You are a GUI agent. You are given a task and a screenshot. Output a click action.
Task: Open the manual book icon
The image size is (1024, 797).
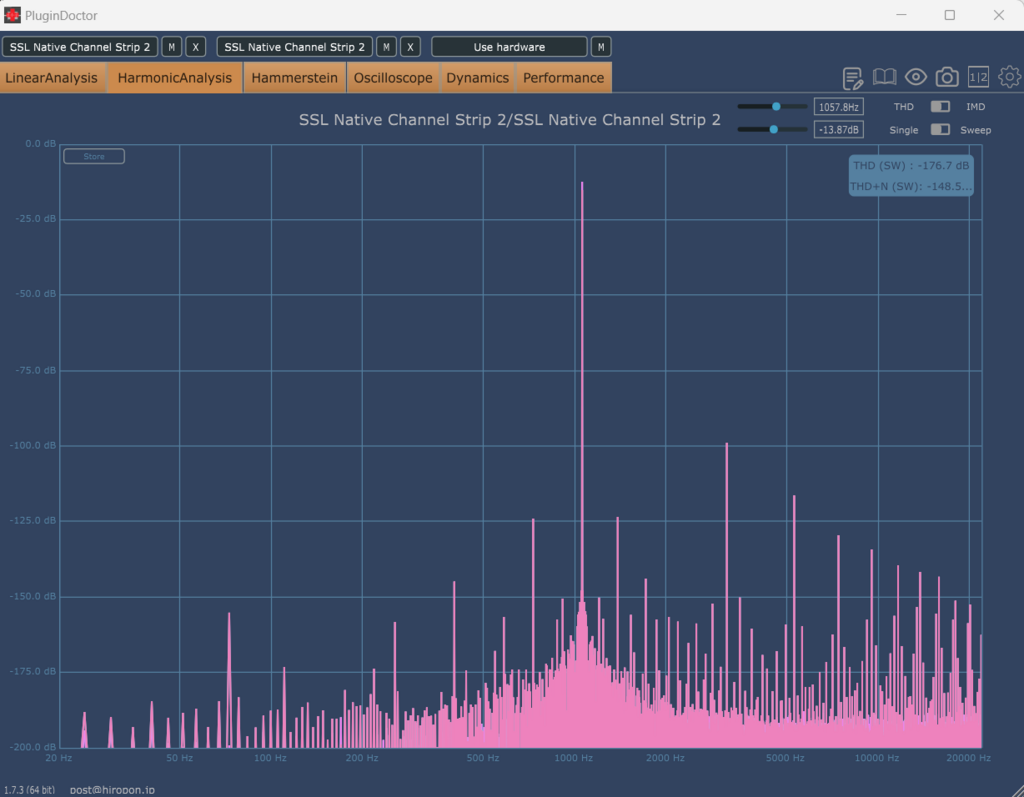coord(884,77)
